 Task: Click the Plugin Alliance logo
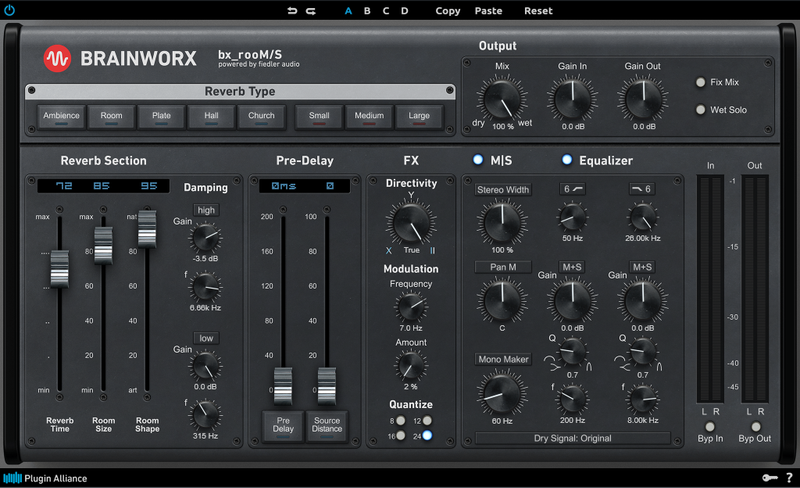click(45, 478)
